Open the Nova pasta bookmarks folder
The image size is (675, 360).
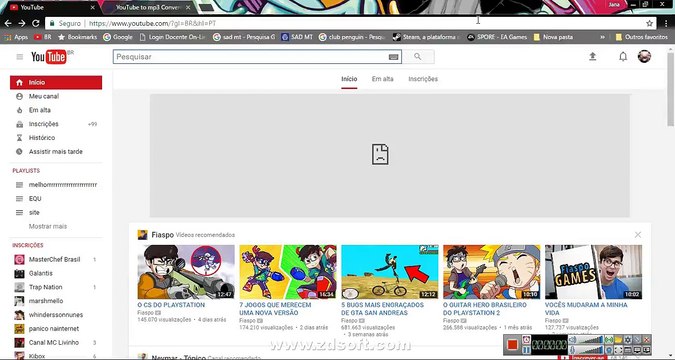tap(553, 37)
